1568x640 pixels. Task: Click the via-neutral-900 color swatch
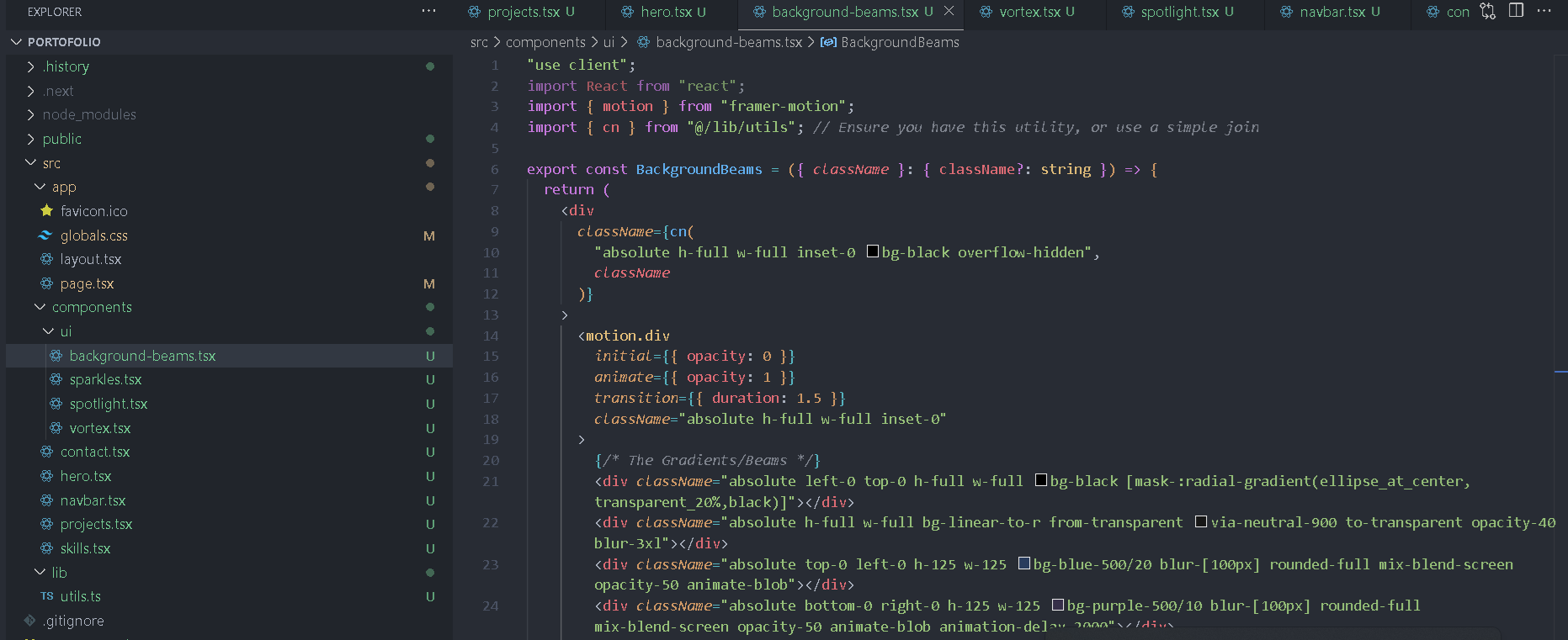tap(1201, 522)
